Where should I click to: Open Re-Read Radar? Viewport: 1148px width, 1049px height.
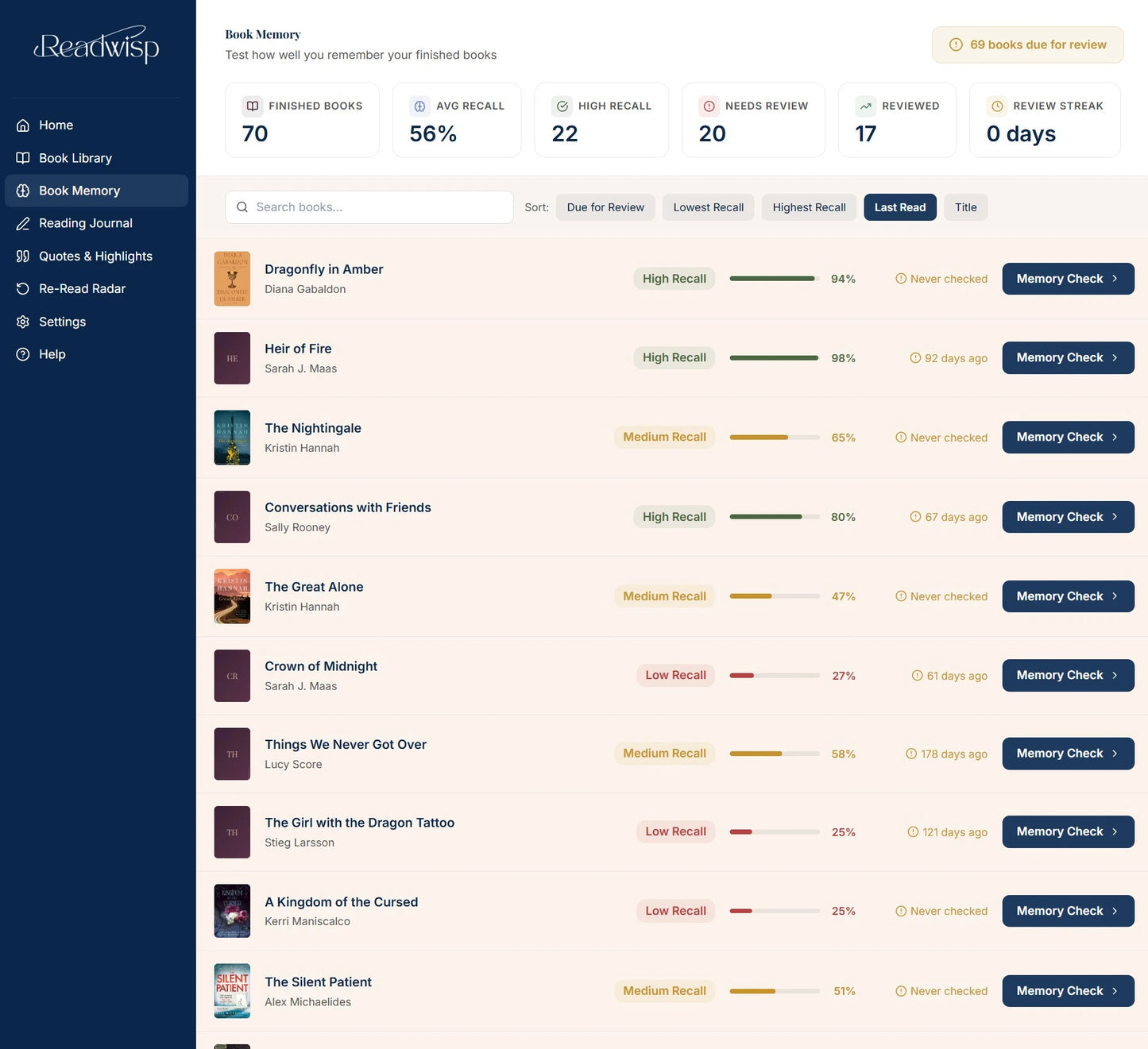96,288
